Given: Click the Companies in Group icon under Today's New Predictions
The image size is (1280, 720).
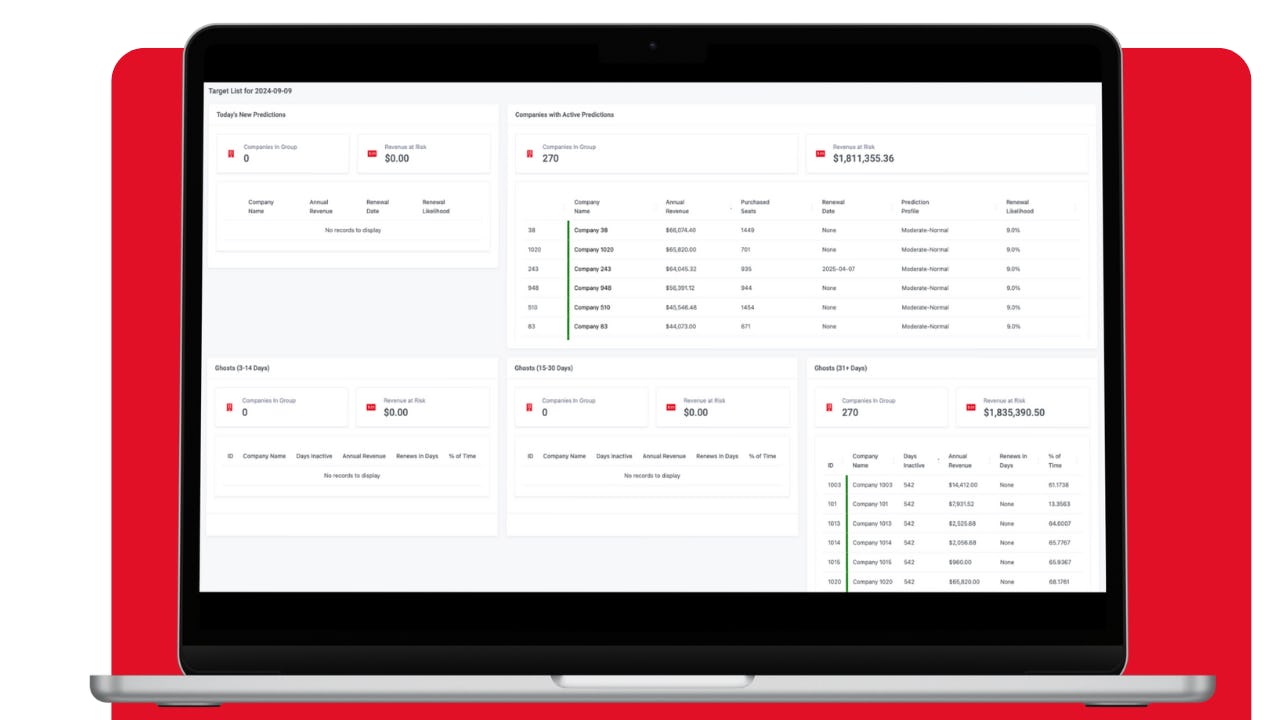Looking at the screenshot, I should tap(231, 152).
